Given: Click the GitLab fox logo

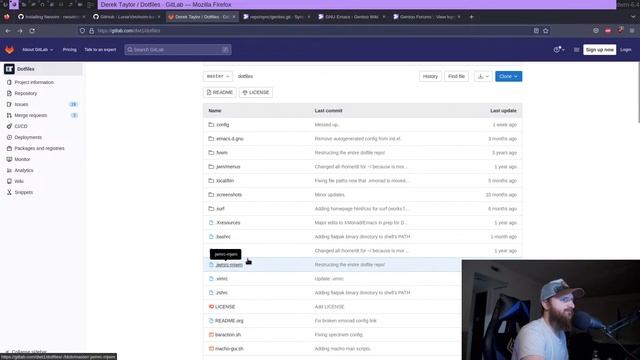Looking at the screenshot, I should tap(9, 50).
